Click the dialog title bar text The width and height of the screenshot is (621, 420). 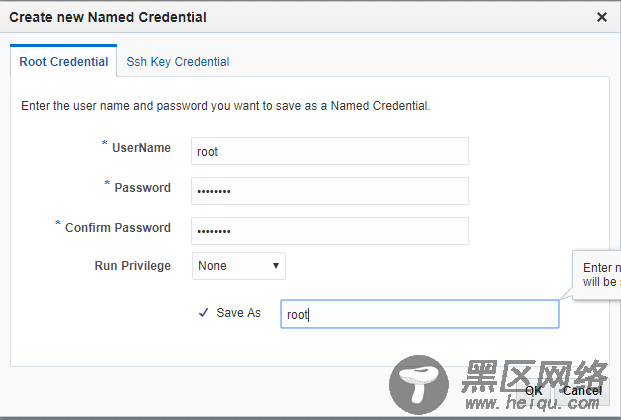tap(108, 17)
